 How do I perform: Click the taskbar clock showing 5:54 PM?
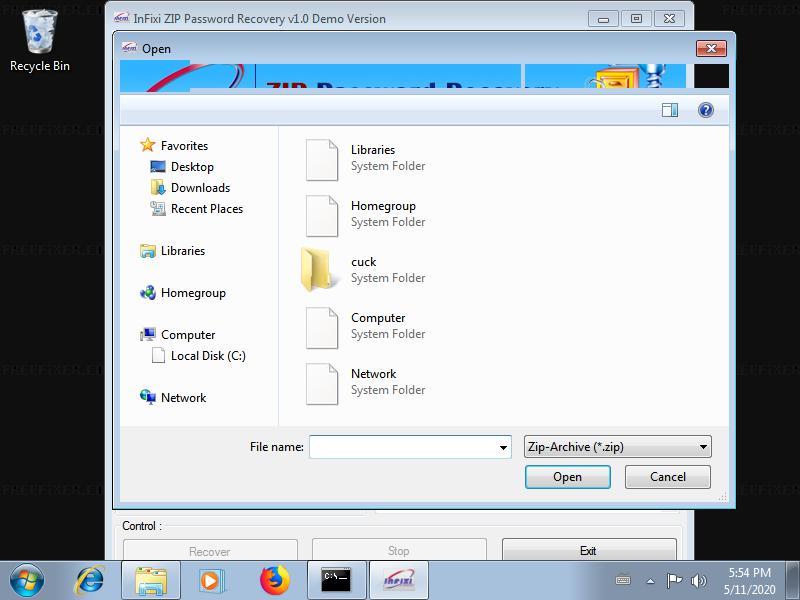pyautogui.click(x=749, y=581)
